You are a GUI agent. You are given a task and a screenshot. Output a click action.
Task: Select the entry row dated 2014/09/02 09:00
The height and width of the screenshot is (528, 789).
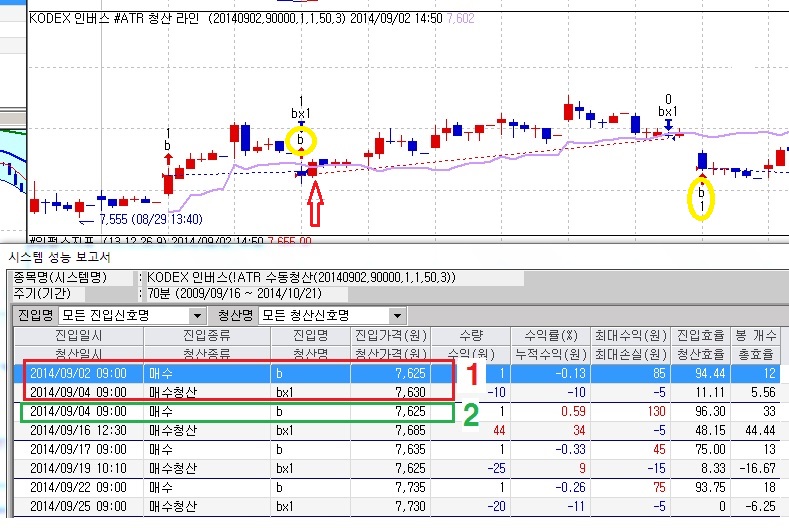(397, 373)
